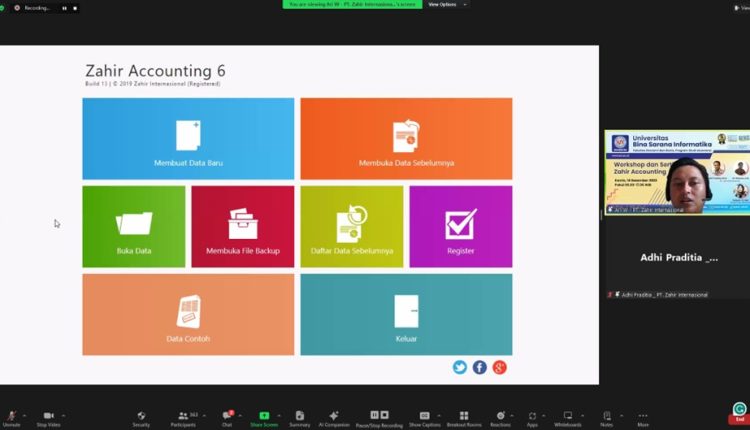The image size is (750, 430).
Task: Click the red End meeting button
Action: tap(739, 419)
